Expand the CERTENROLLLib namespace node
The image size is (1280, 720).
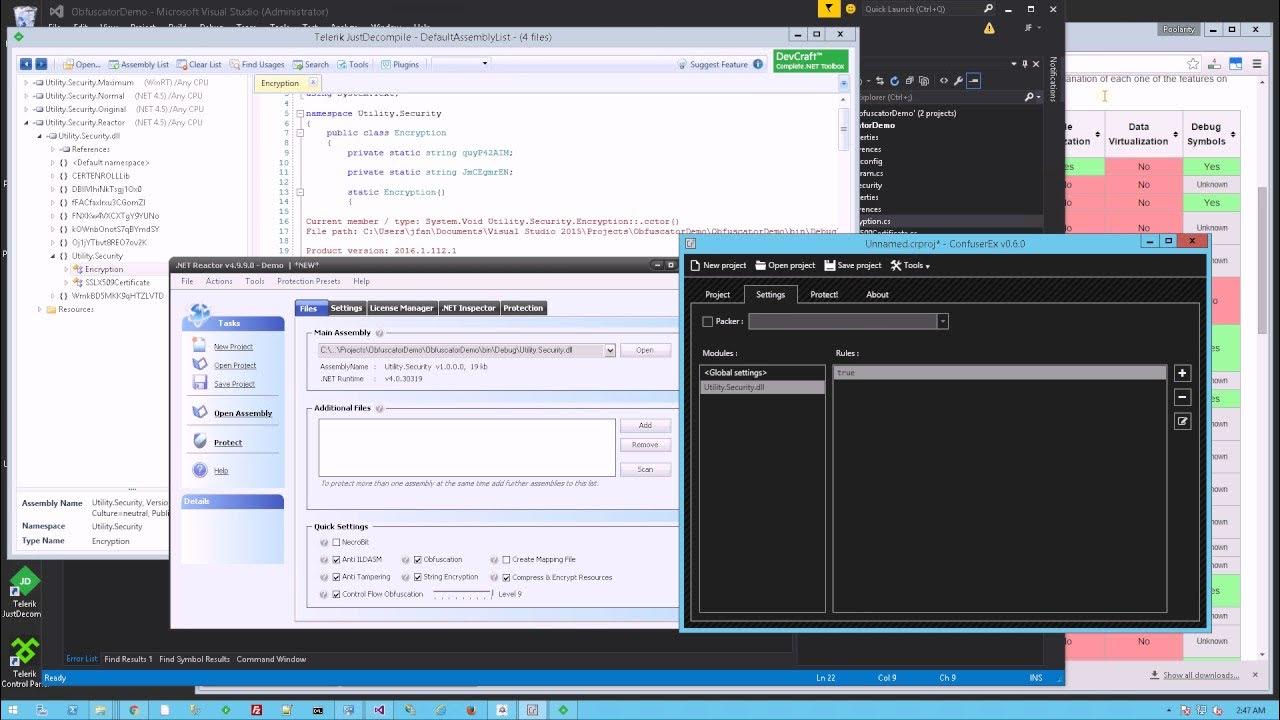point(53,176)
